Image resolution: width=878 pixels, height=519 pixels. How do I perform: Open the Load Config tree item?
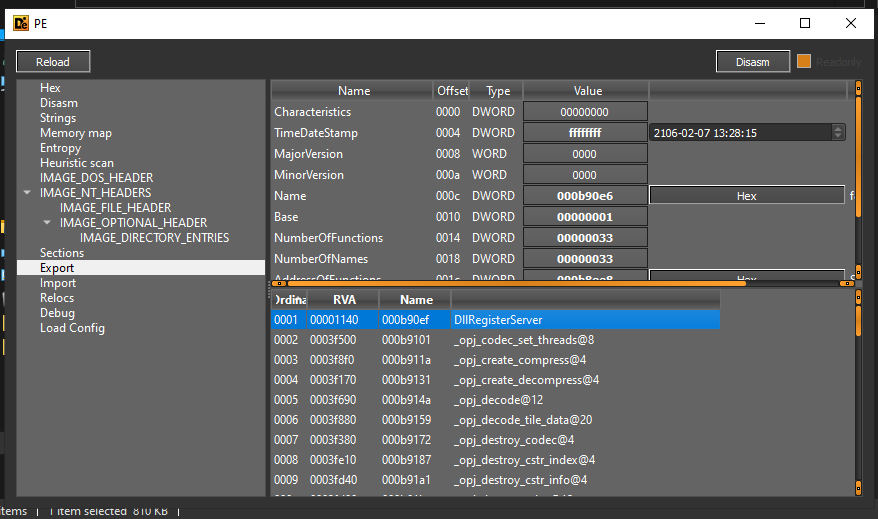click(x=72, y=328)
